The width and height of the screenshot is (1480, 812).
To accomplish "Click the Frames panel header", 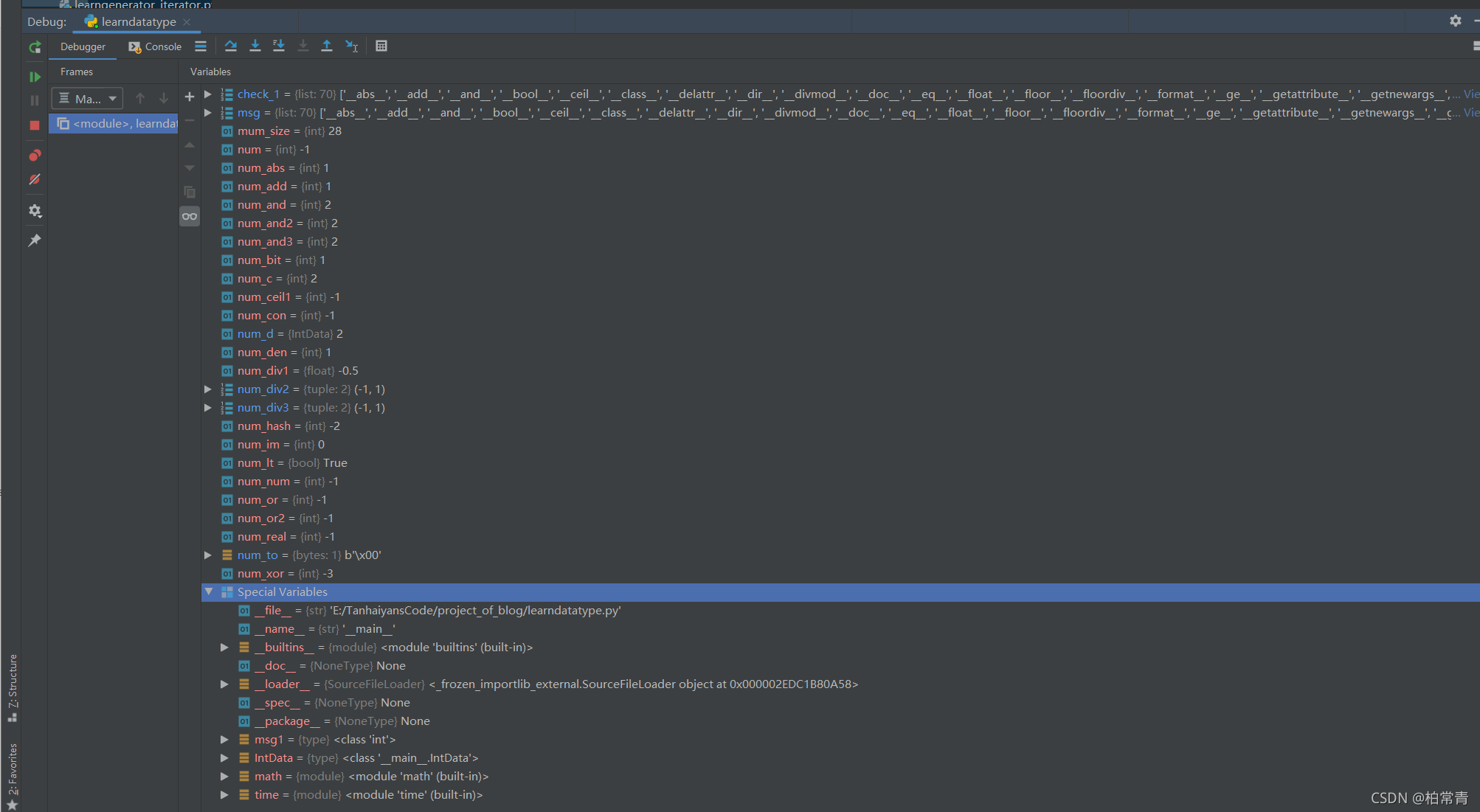I will [x=77, y=72].
